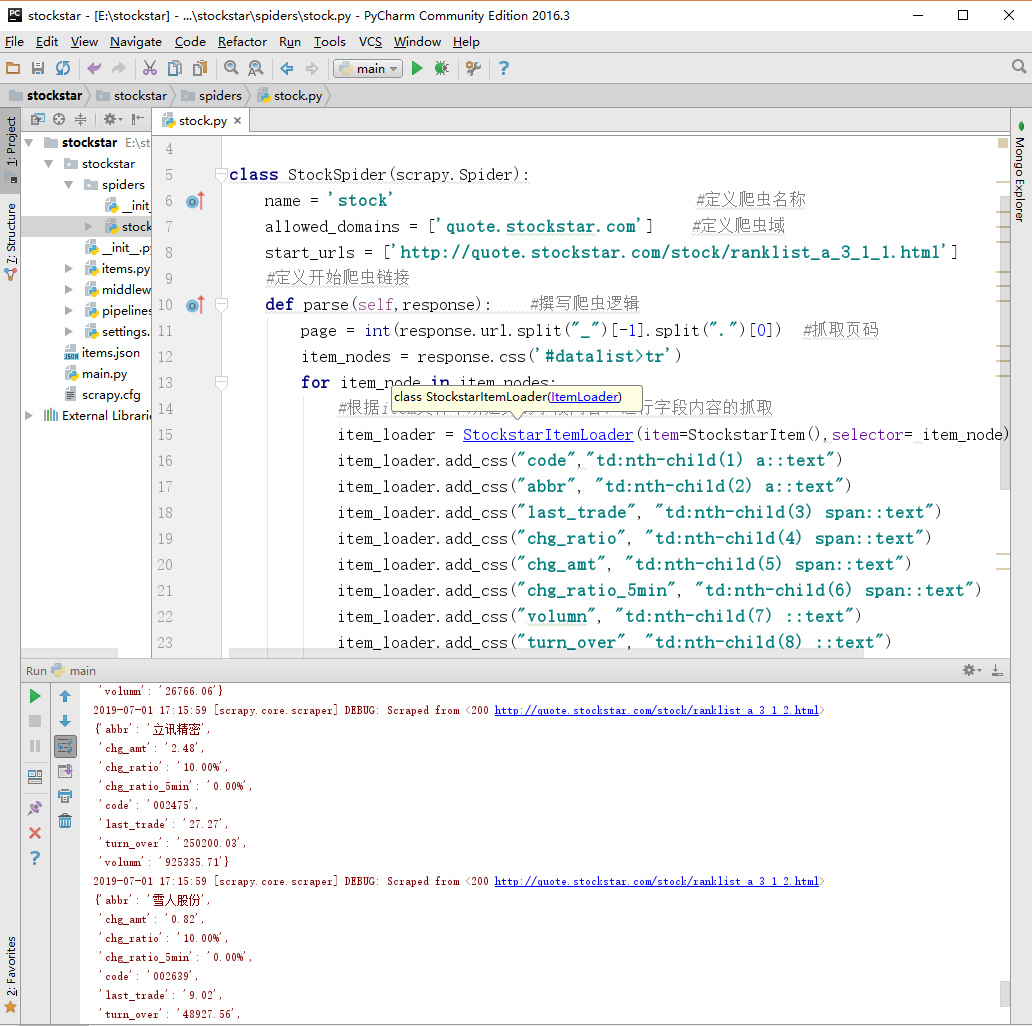Click the ItemLoader link in tooltip

(584, 397)
